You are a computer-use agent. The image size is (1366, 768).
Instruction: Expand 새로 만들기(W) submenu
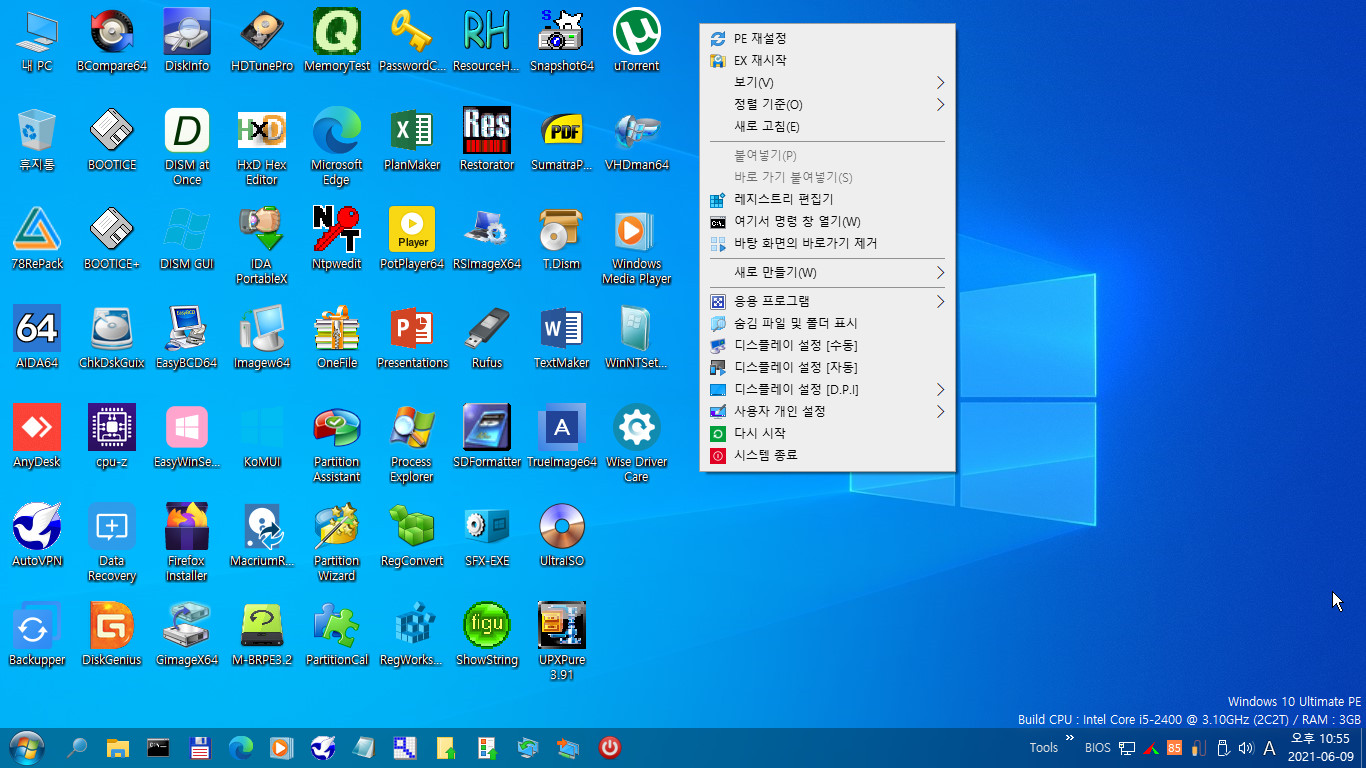tap(827, 272)
